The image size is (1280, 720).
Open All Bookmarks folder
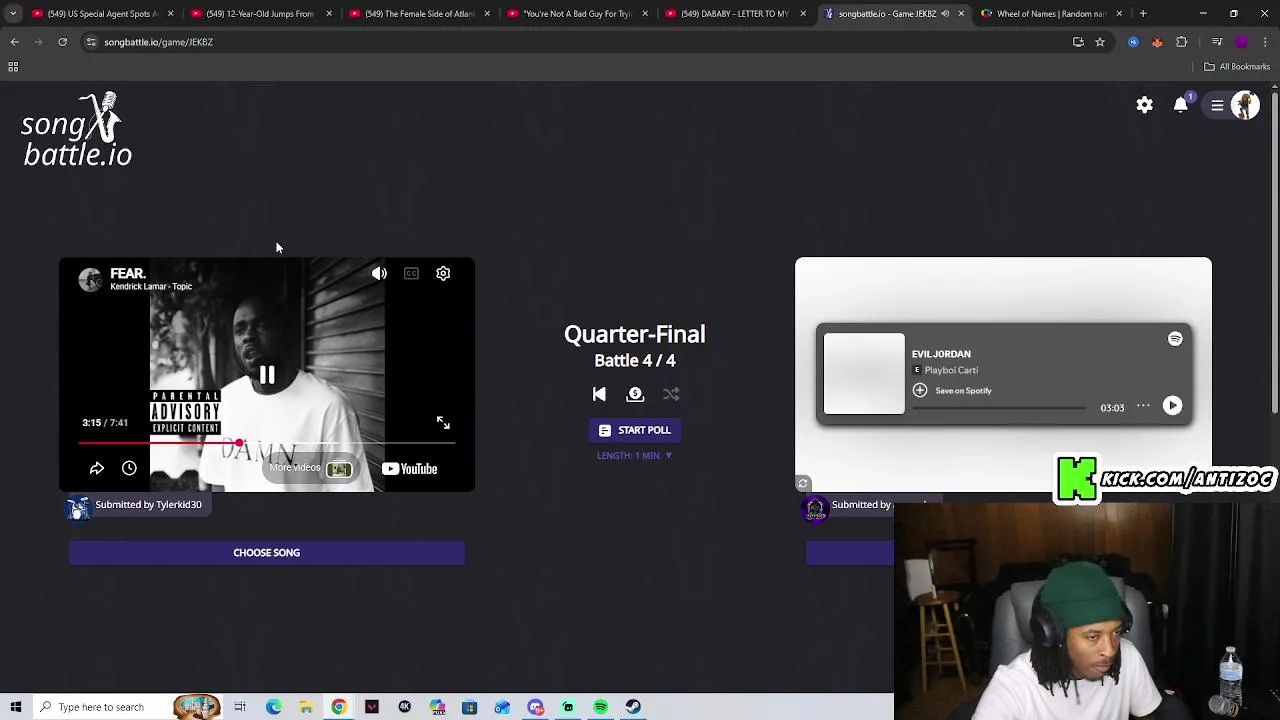point(1237,67)
